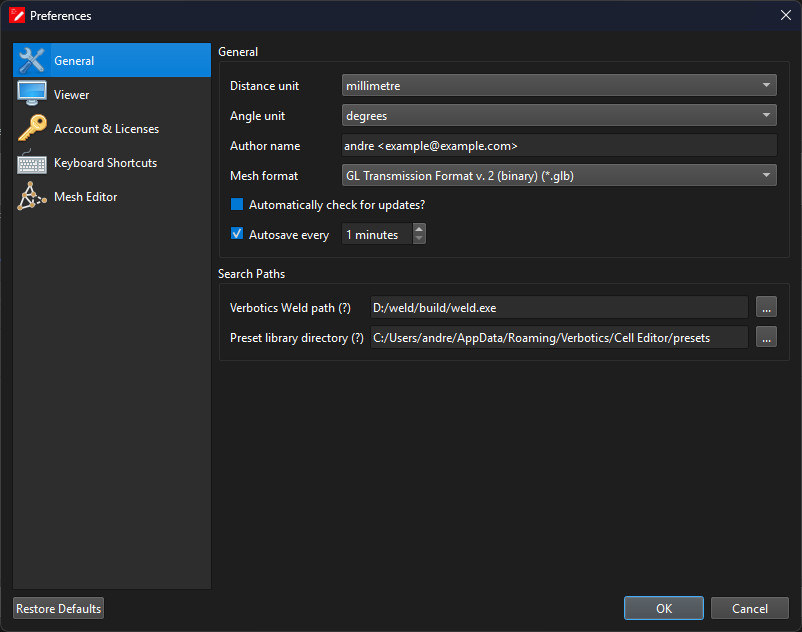Click the Verbotics Weld path field
The width and height of the screenshot is (802, 632).
559,308
